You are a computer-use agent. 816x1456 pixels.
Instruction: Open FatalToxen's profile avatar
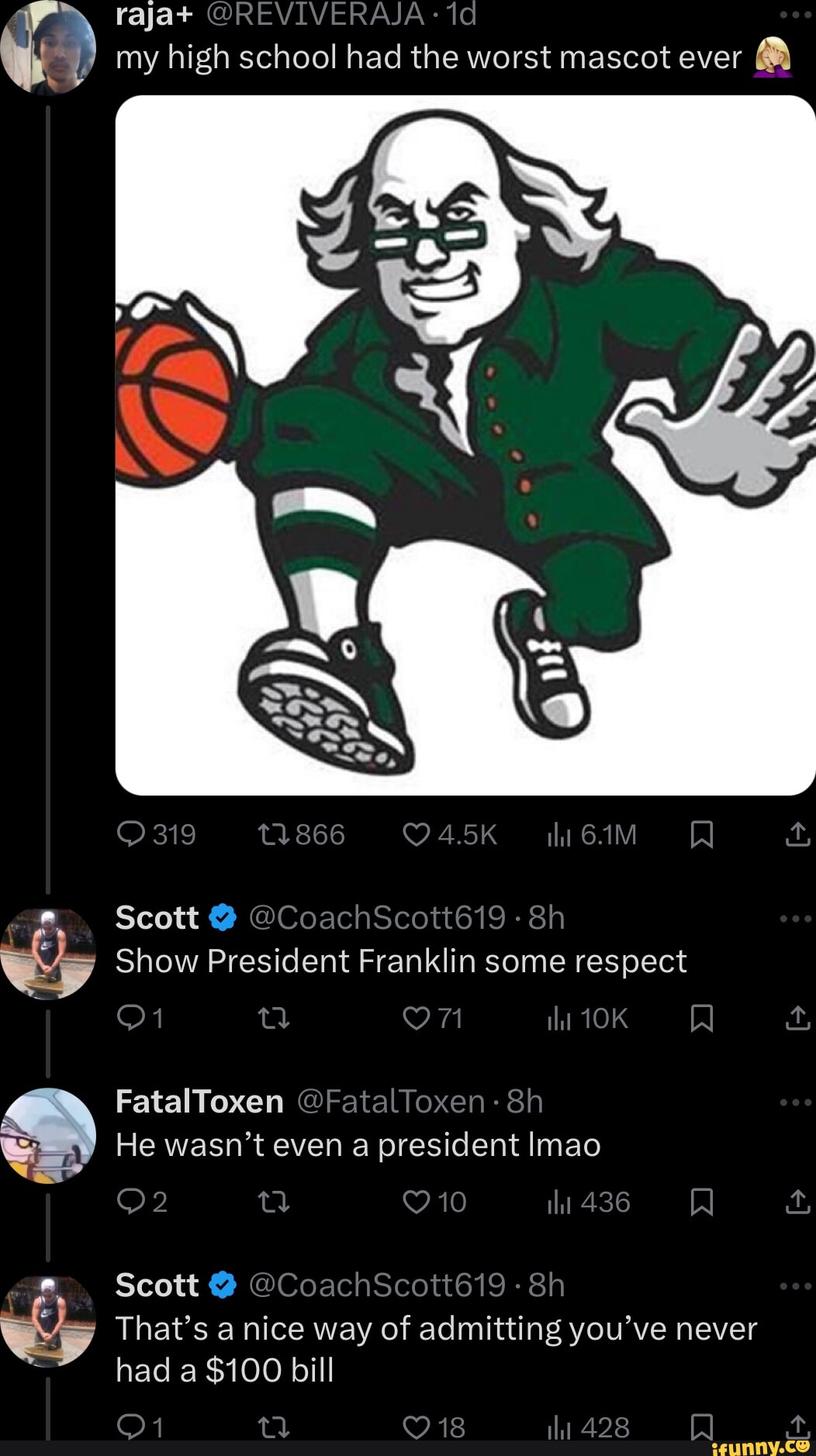point(48,1135)
